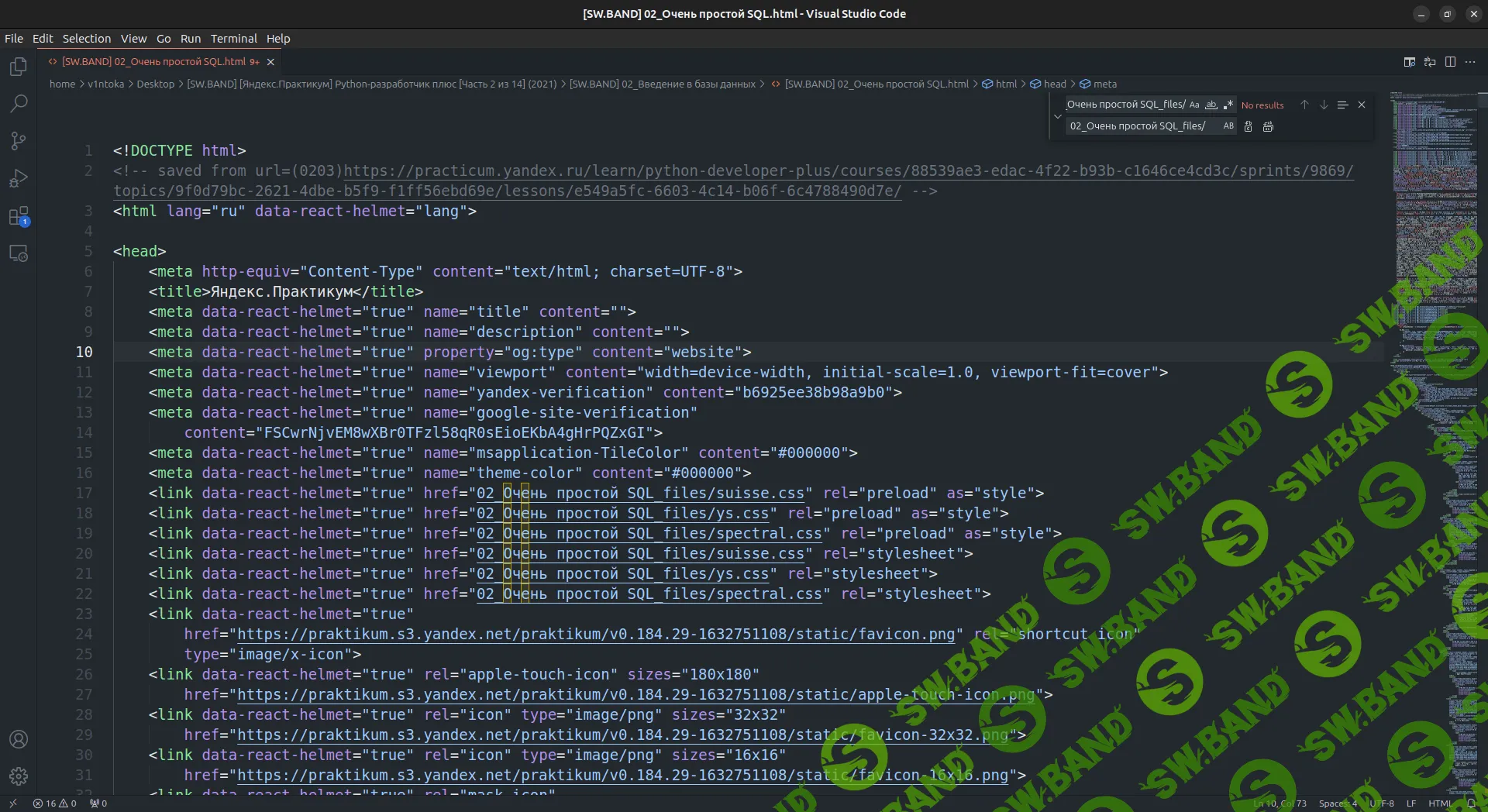
Task: Click the Accounts icon
Action: (19, 739)
